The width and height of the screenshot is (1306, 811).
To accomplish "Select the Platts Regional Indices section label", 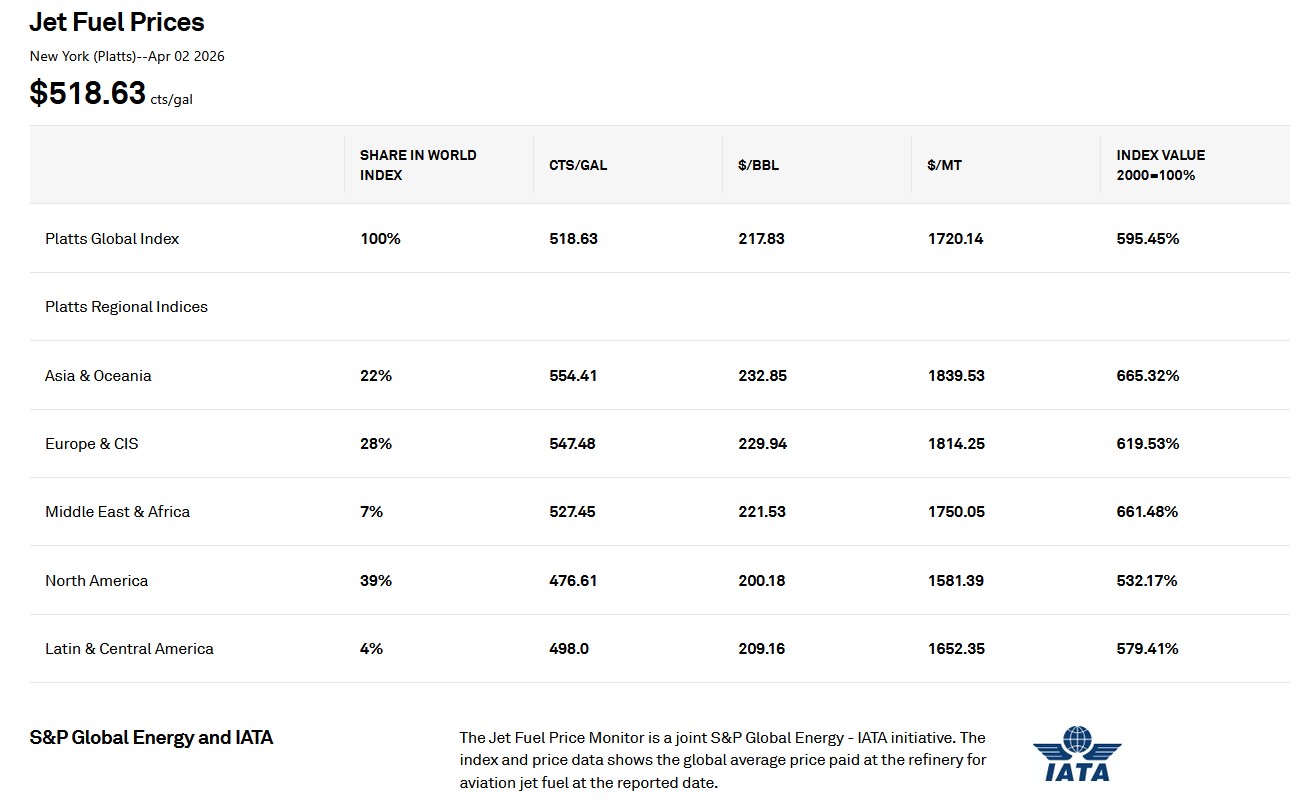I will point(126,307).
